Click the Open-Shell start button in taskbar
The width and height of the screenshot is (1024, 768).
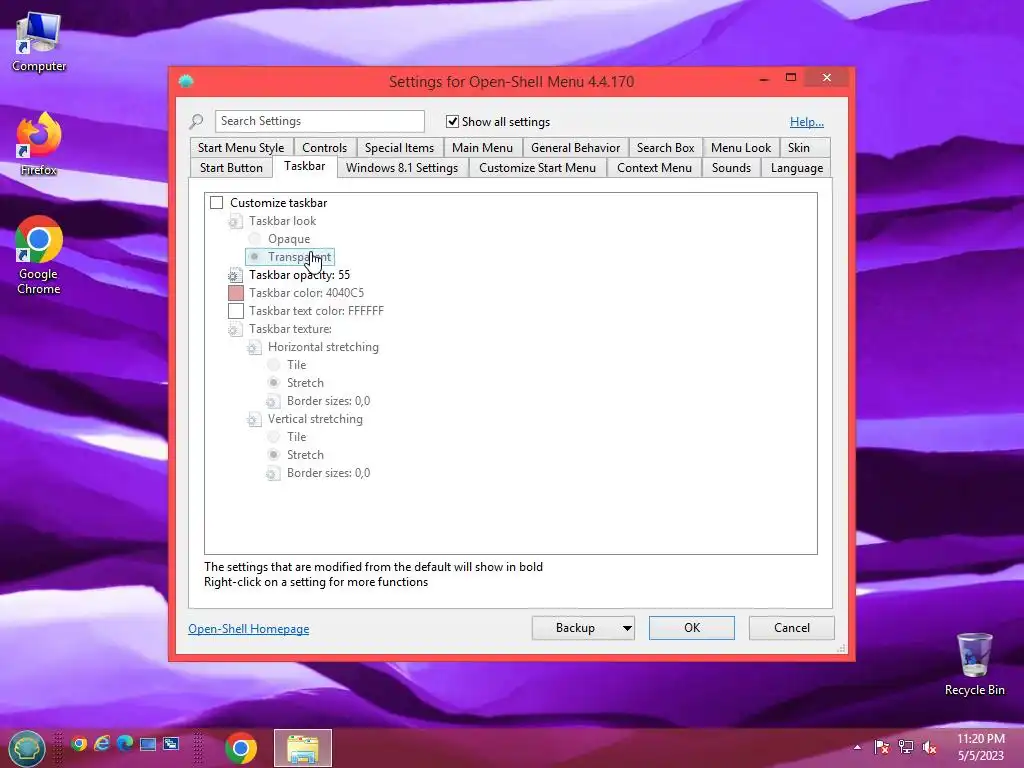coord(26,748)
